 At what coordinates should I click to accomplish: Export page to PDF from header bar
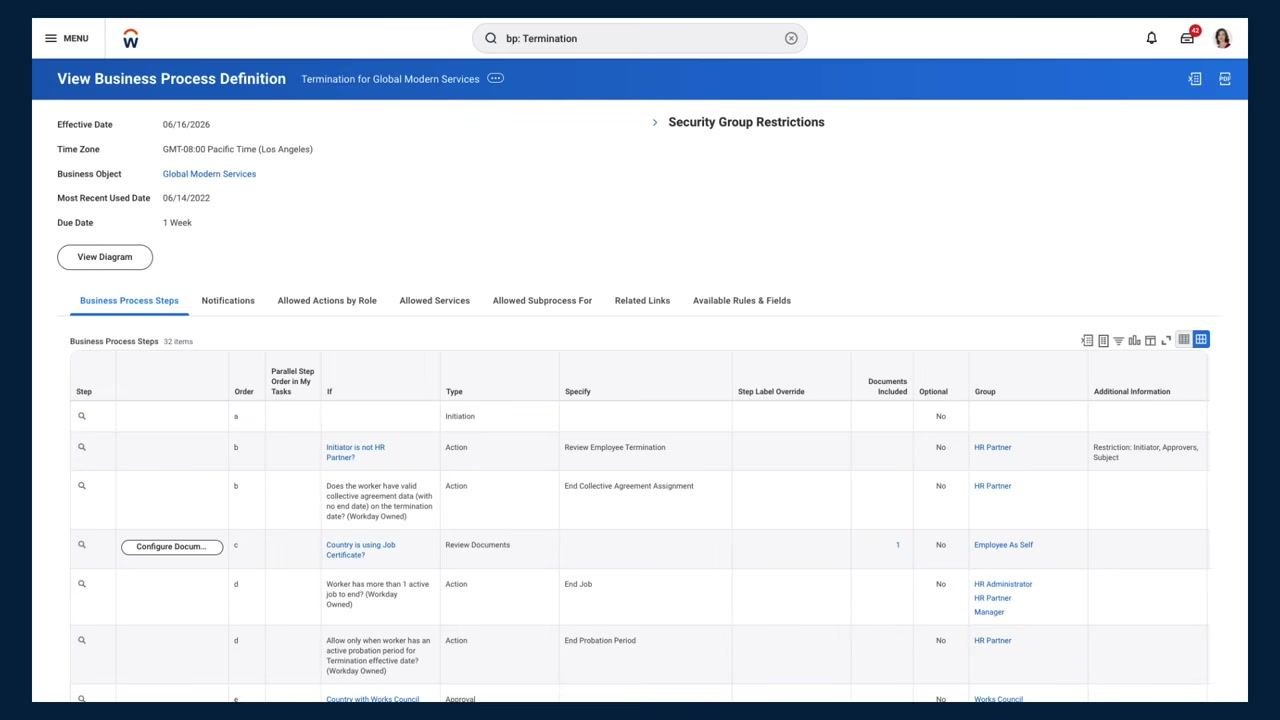tap(1224, 79)
